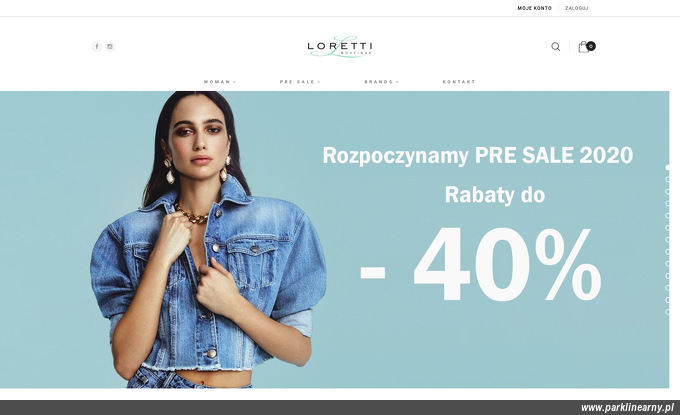The image size is (680, 415).
Task: Click the magnifying glass search icon
Action: pyautogui.click(x=556, y=46)
